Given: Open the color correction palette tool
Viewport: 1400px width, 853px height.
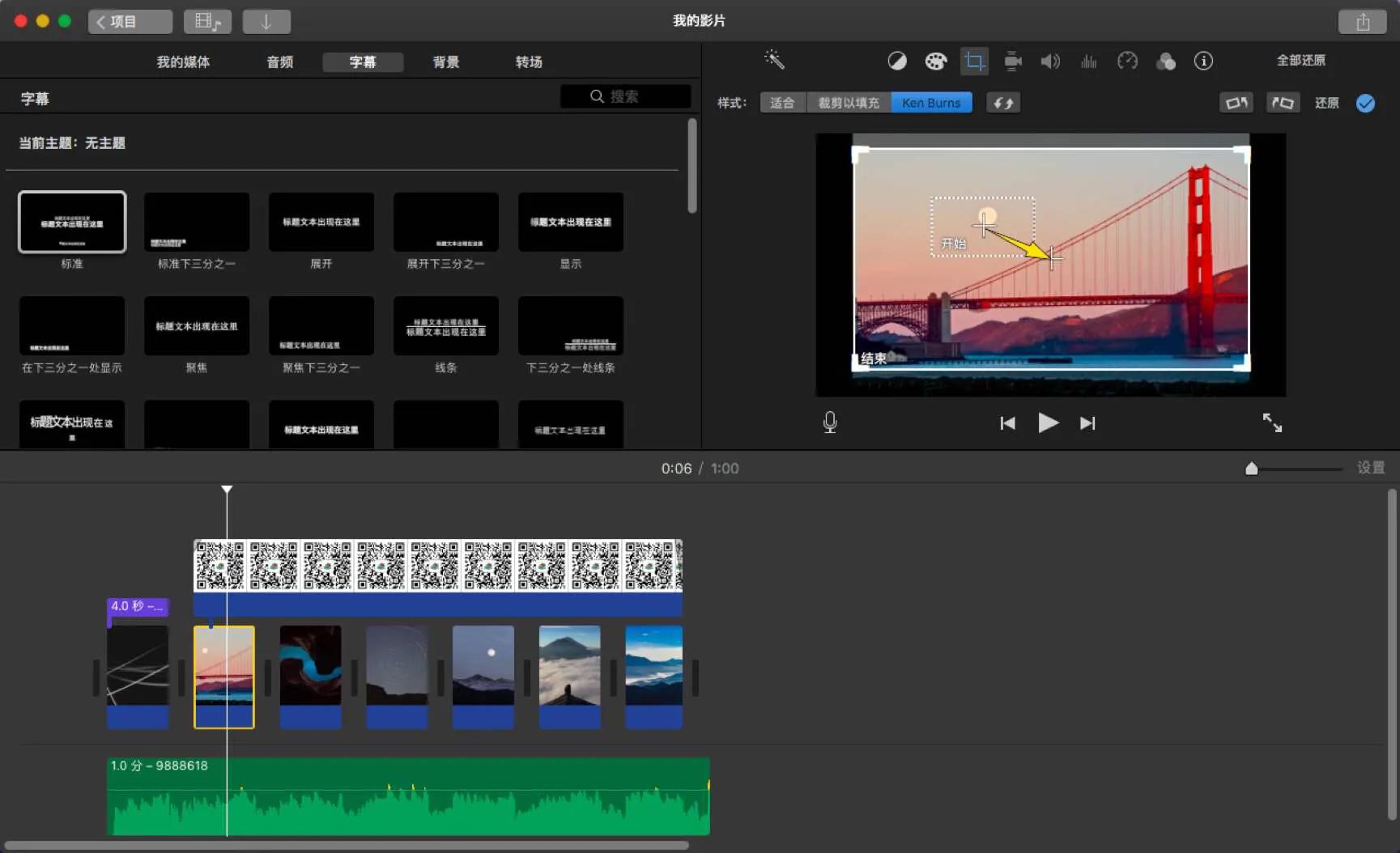Looking at the screenshot, I should click(x=935, y=62).
